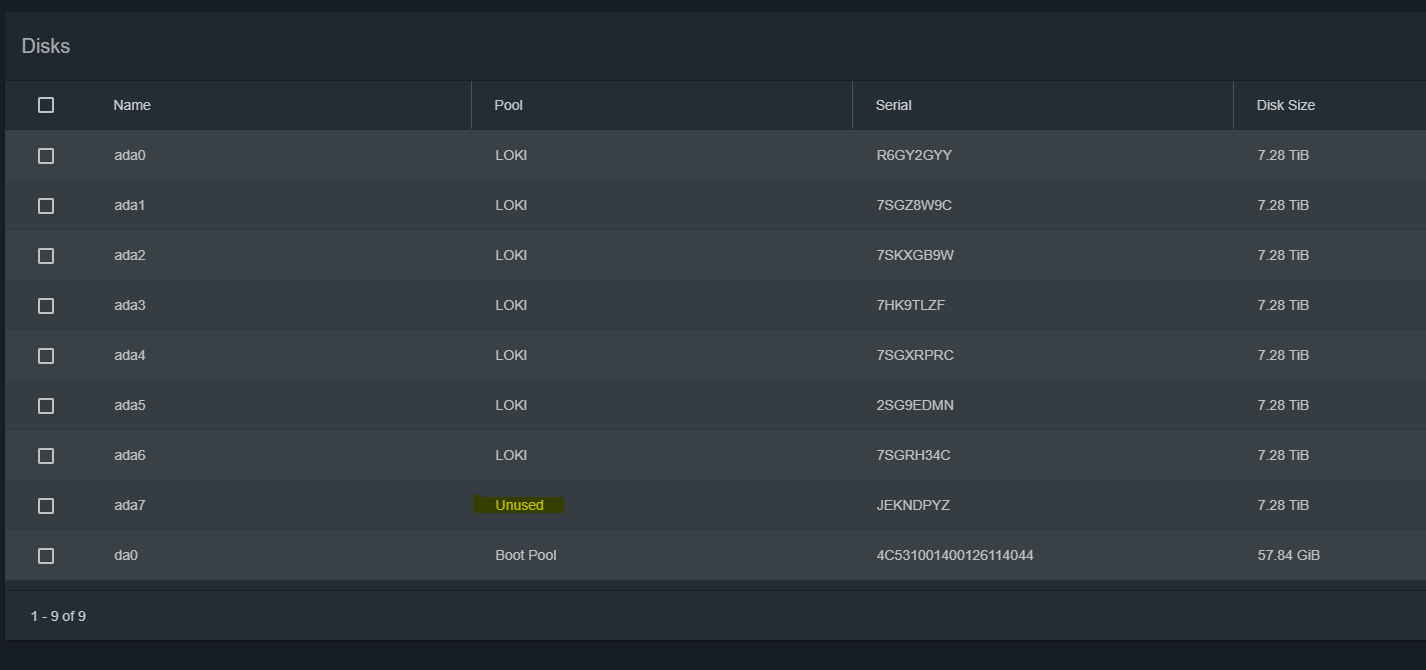Sort disks by the Name column

click(x=132, y=105)
